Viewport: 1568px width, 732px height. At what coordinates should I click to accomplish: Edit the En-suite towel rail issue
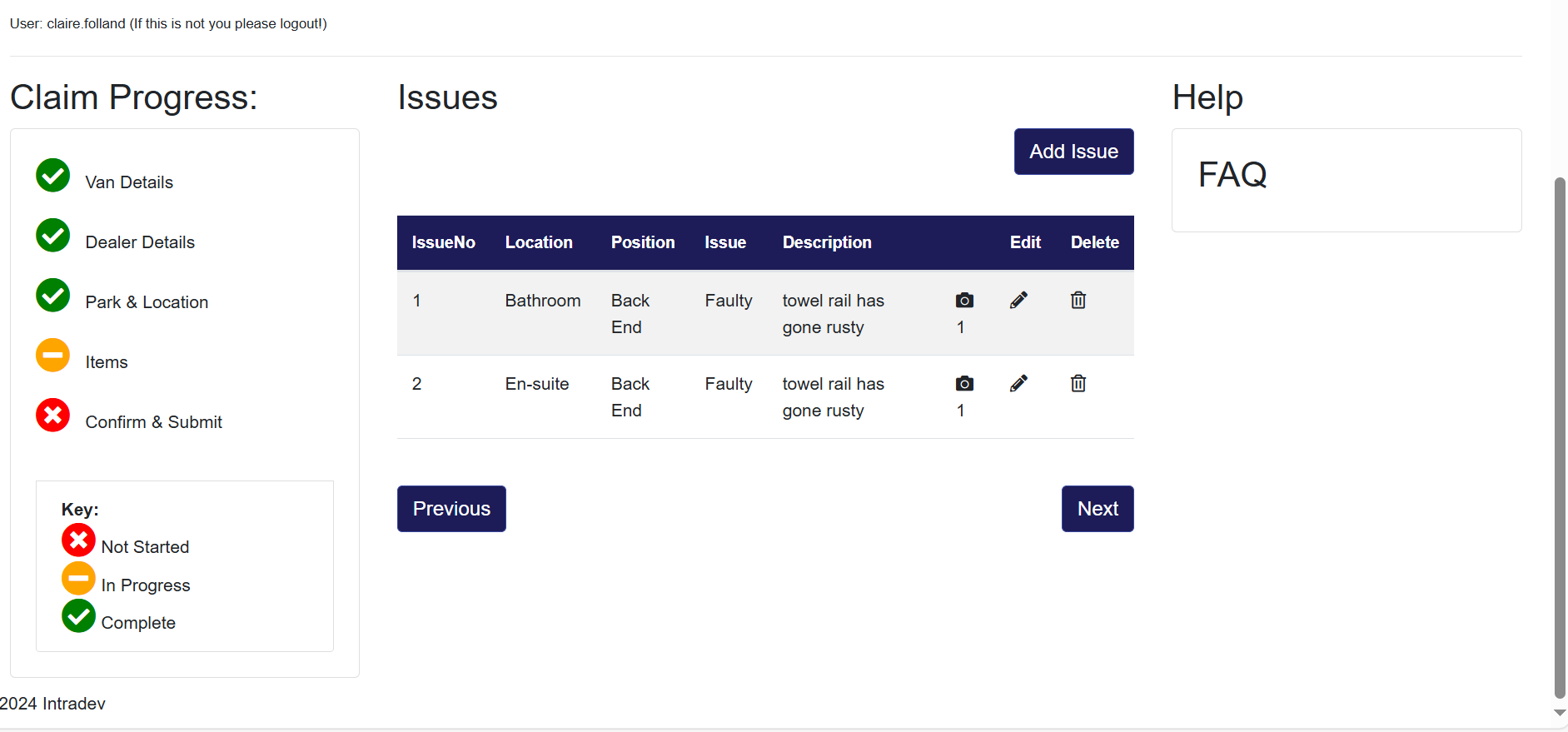pyautogui.click(x=1018, y=384)
